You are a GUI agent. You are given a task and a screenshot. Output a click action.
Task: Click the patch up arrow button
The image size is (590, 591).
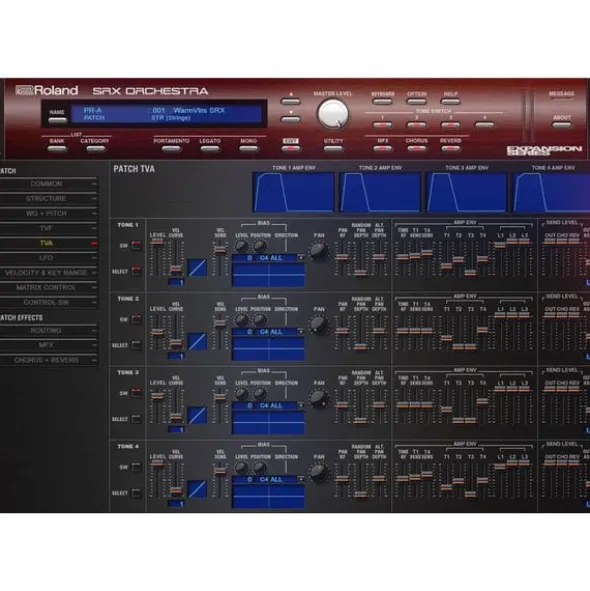(290, 101)
